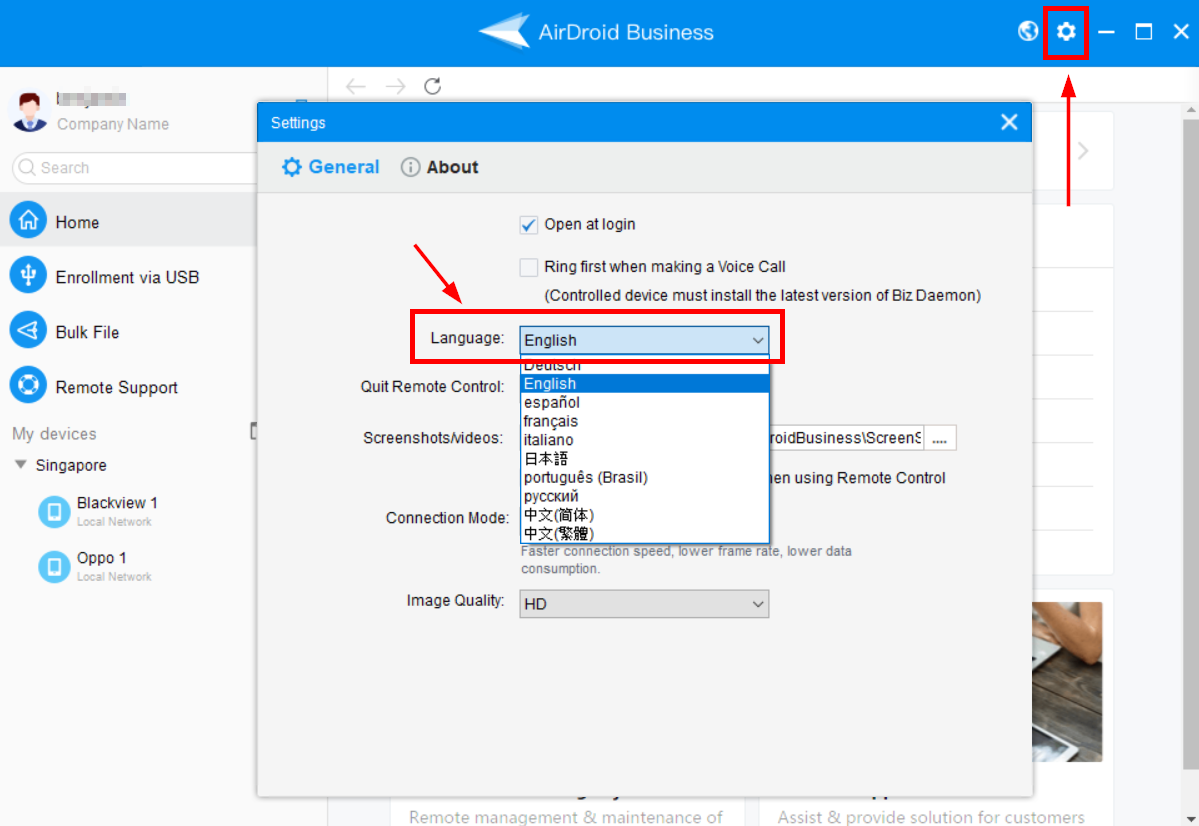
Task: Reload the page with refresh icon
Action: [433, 86]
